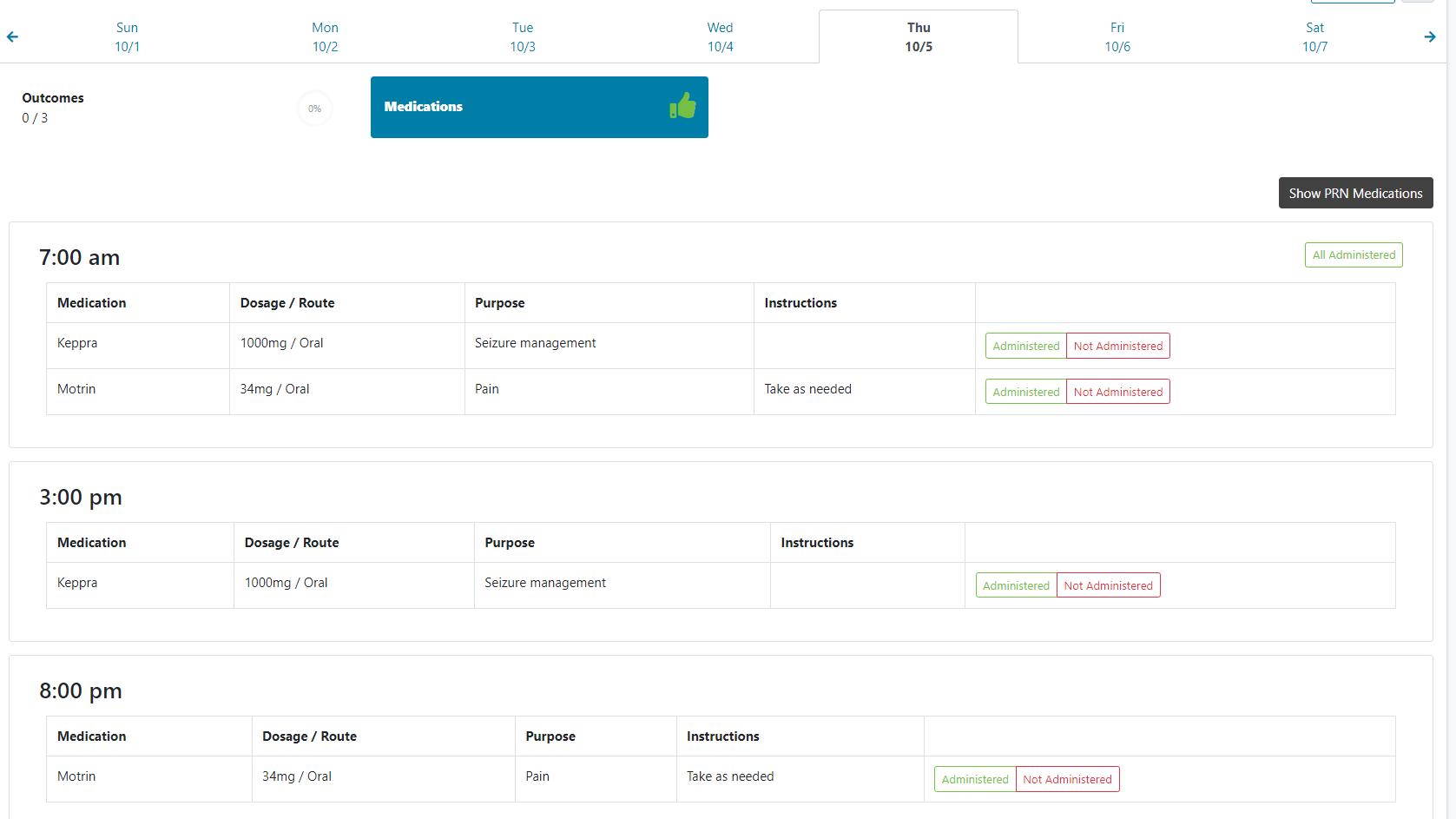
Task: Select the Wed 10/4 tab
Action: point(720,37)
